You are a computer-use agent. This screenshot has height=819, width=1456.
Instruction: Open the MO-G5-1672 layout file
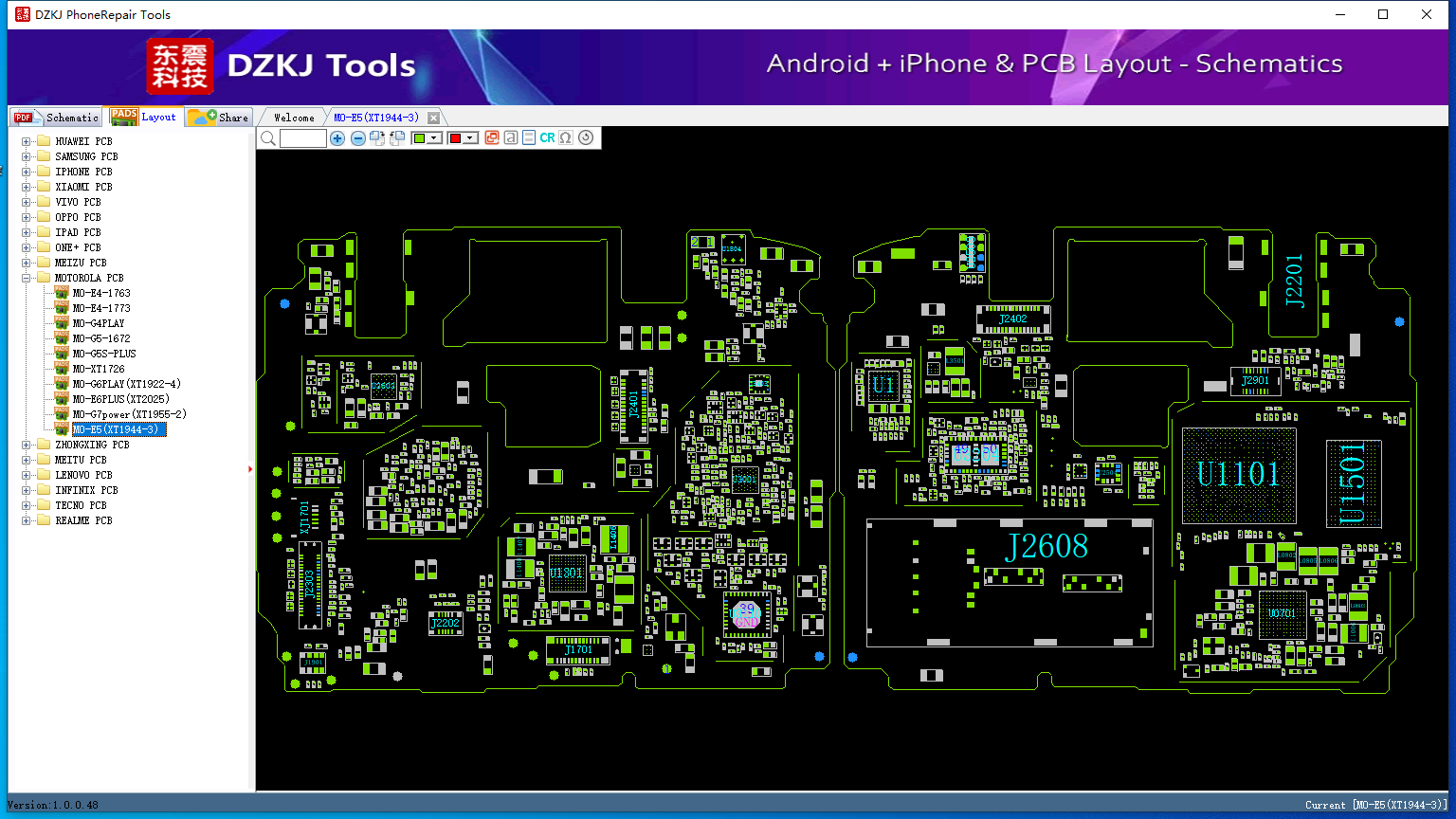tap(101, 338)
